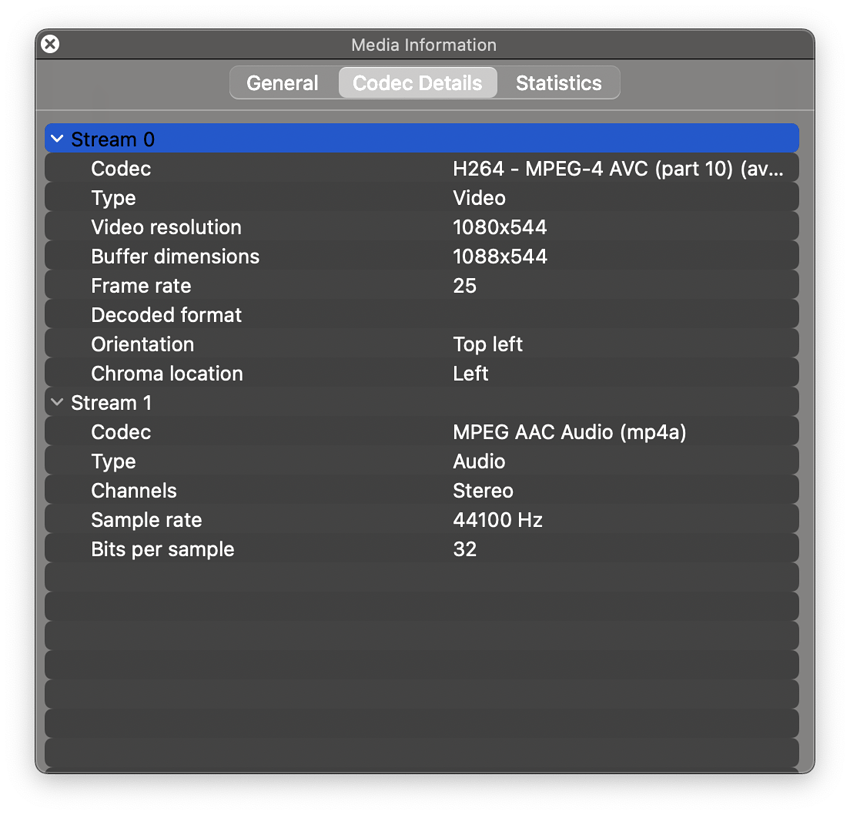Click the Sample rate row
This screenshot has width=850, height=814.
tap(146, 520)
